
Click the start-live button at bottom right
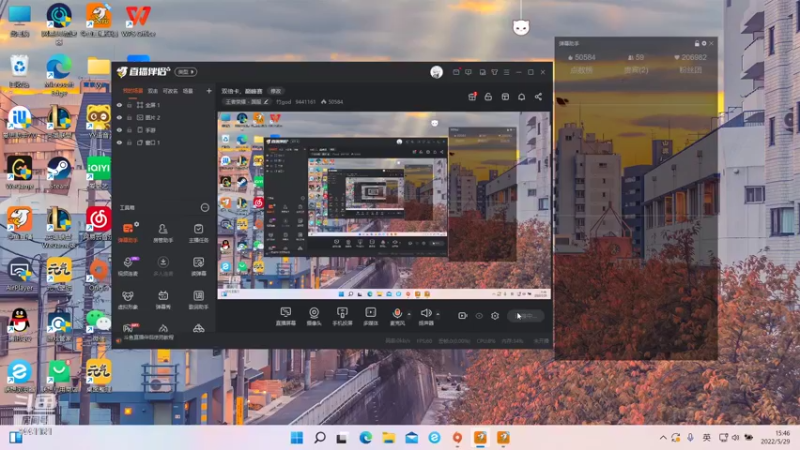[x=525, y=316]
